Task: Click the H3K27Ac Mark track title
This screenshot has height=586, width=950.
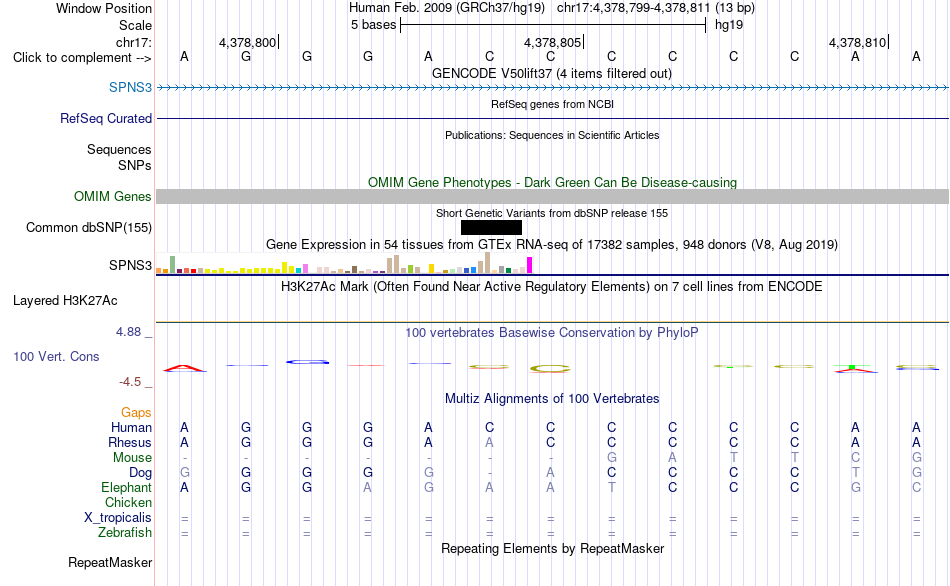Action: (x=552, y=286)
